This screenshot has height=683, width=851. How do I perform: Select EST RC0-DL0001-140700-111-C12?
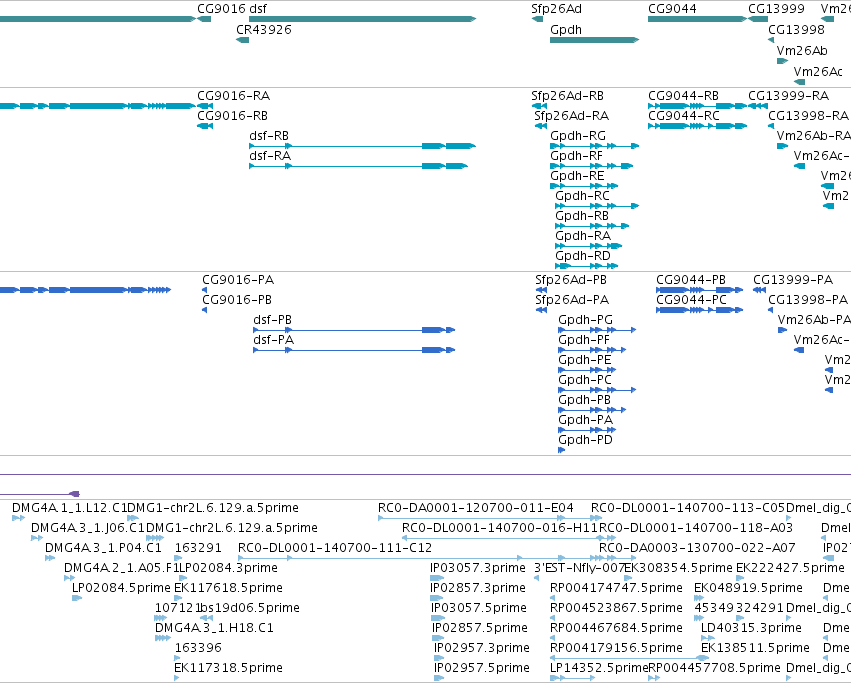coord(335,548)
